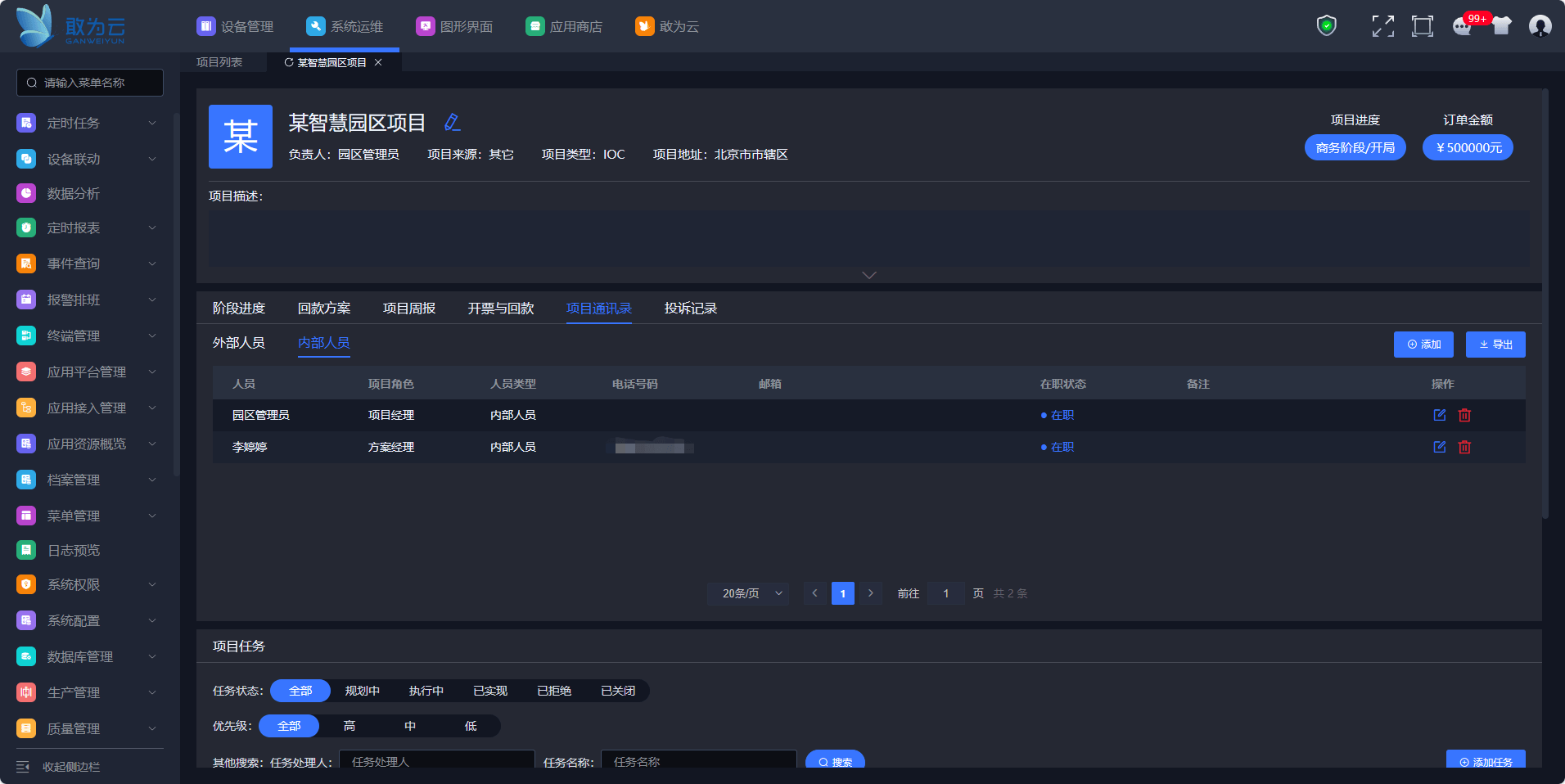Expand the 生产管理 menu arrow
This screenshot has width=1565, height=784.
coord(152,692)
